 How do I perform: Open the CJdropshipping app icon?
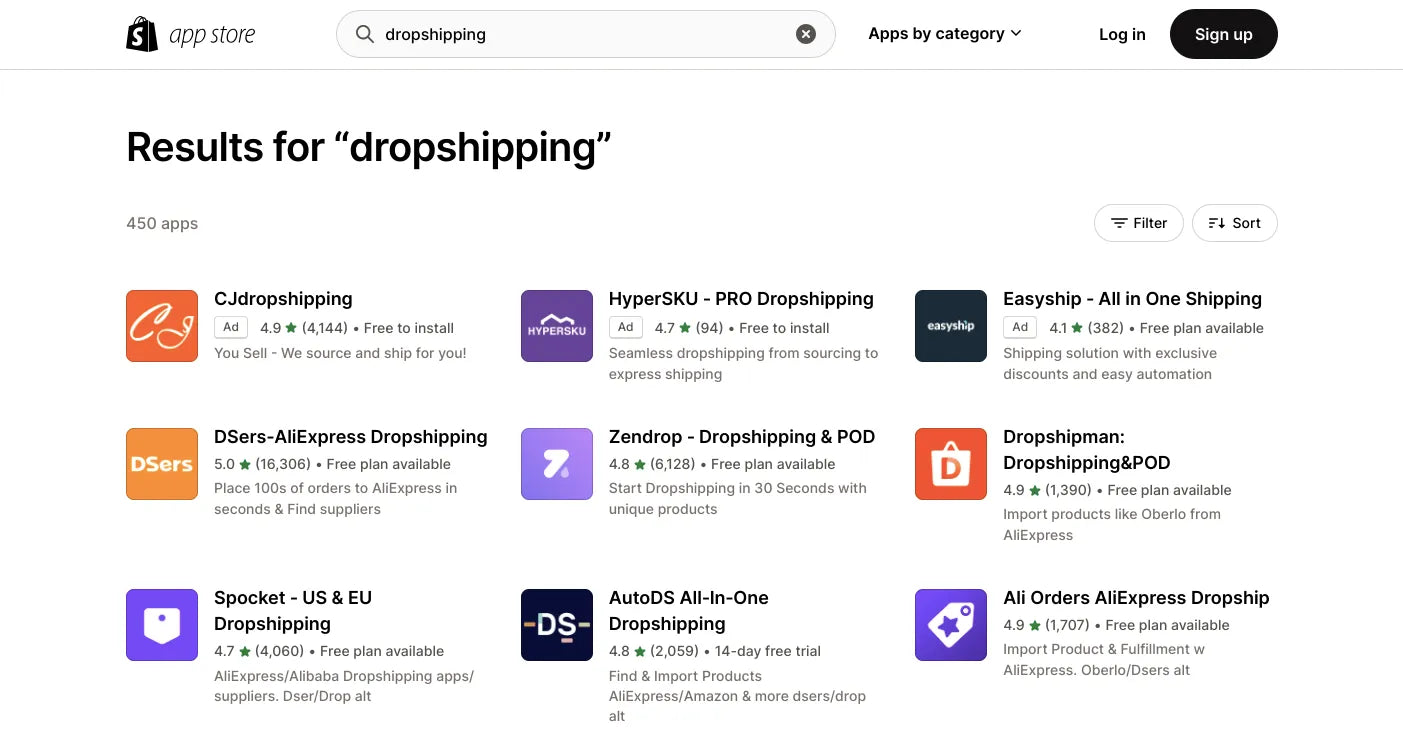(x=161, y=325)
